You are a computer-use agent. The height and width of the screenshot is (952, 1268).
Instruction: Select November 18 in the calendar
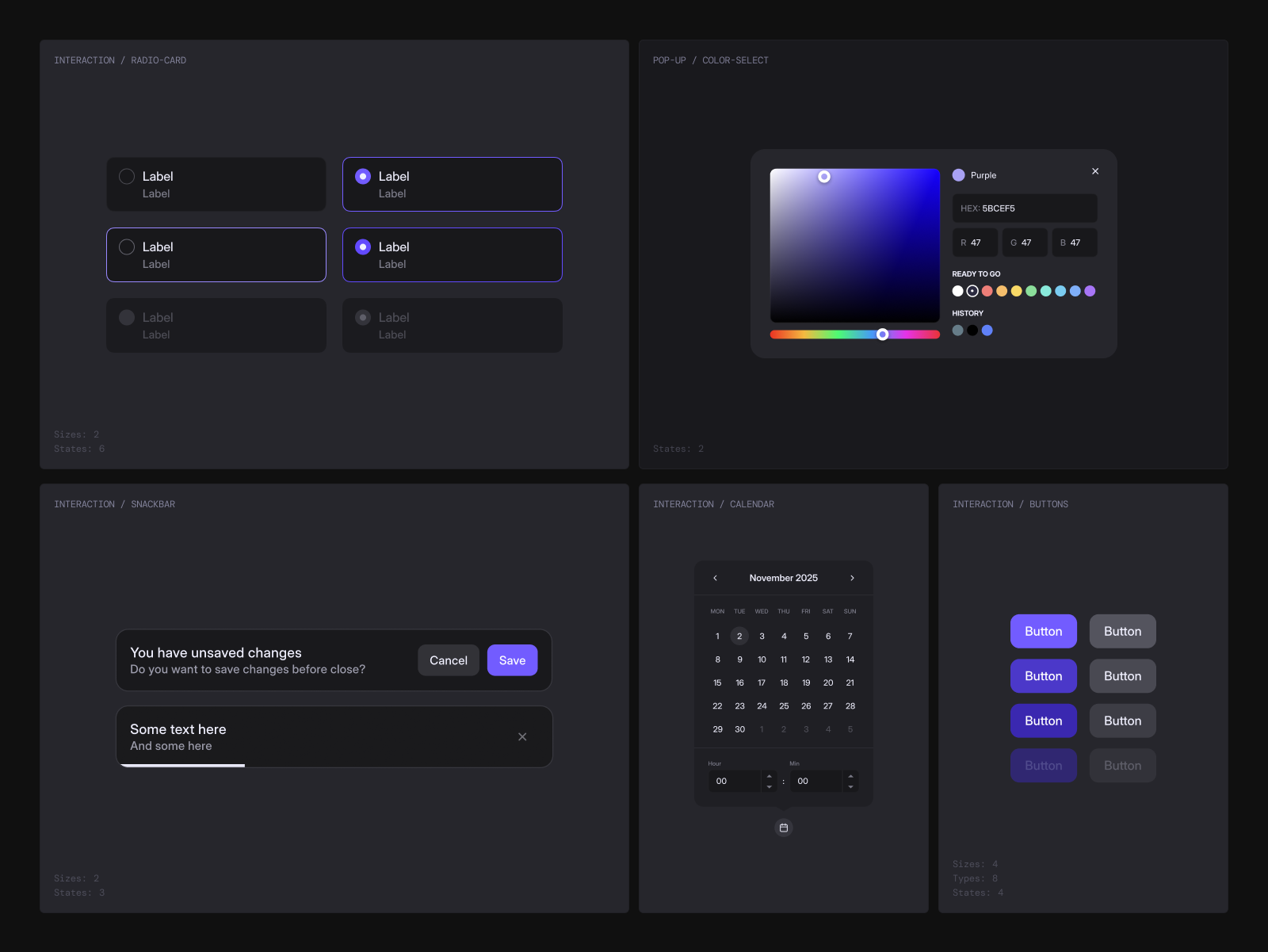pos(784,682)
